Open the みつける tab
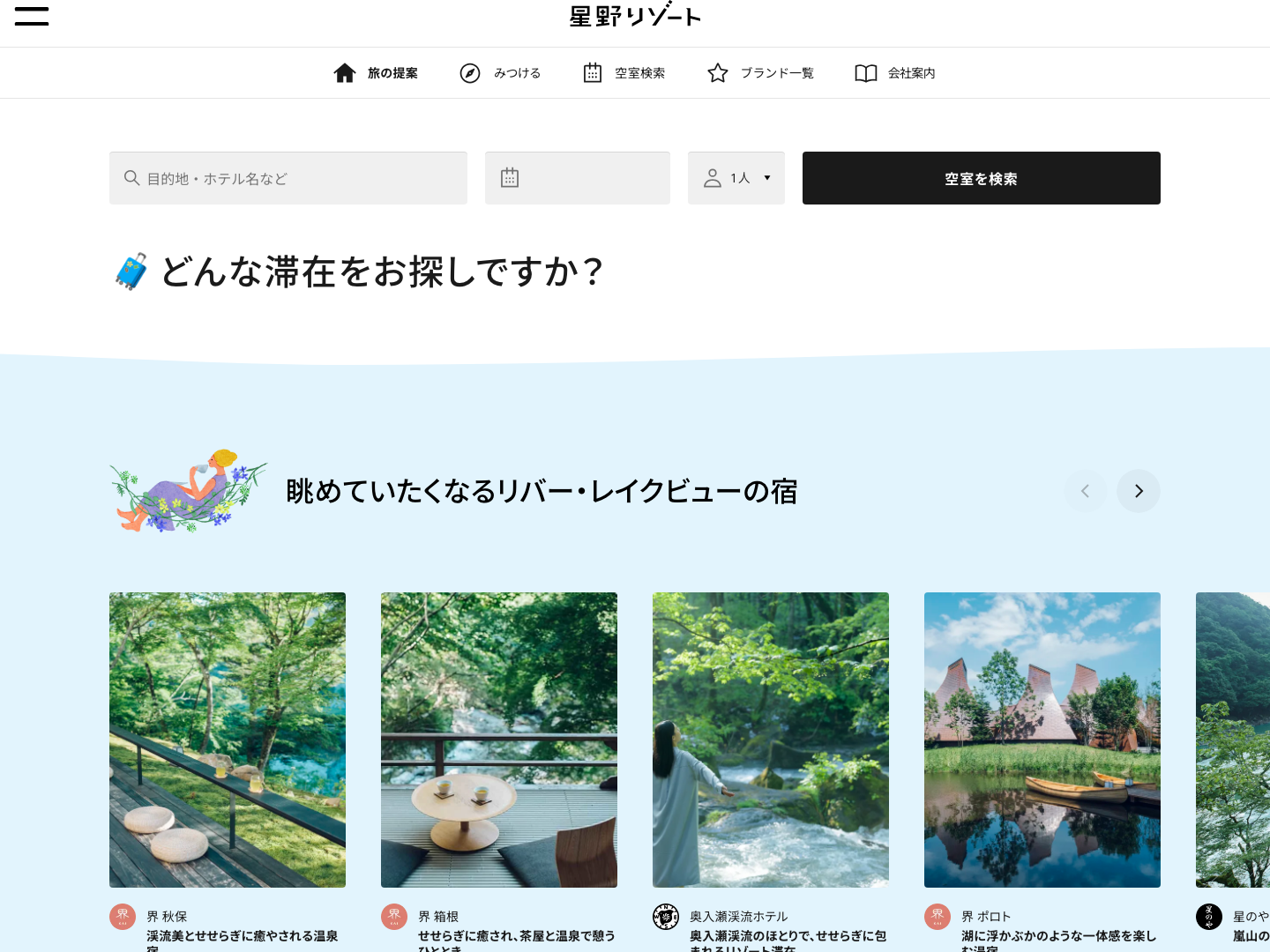 (x=500, y=73)
